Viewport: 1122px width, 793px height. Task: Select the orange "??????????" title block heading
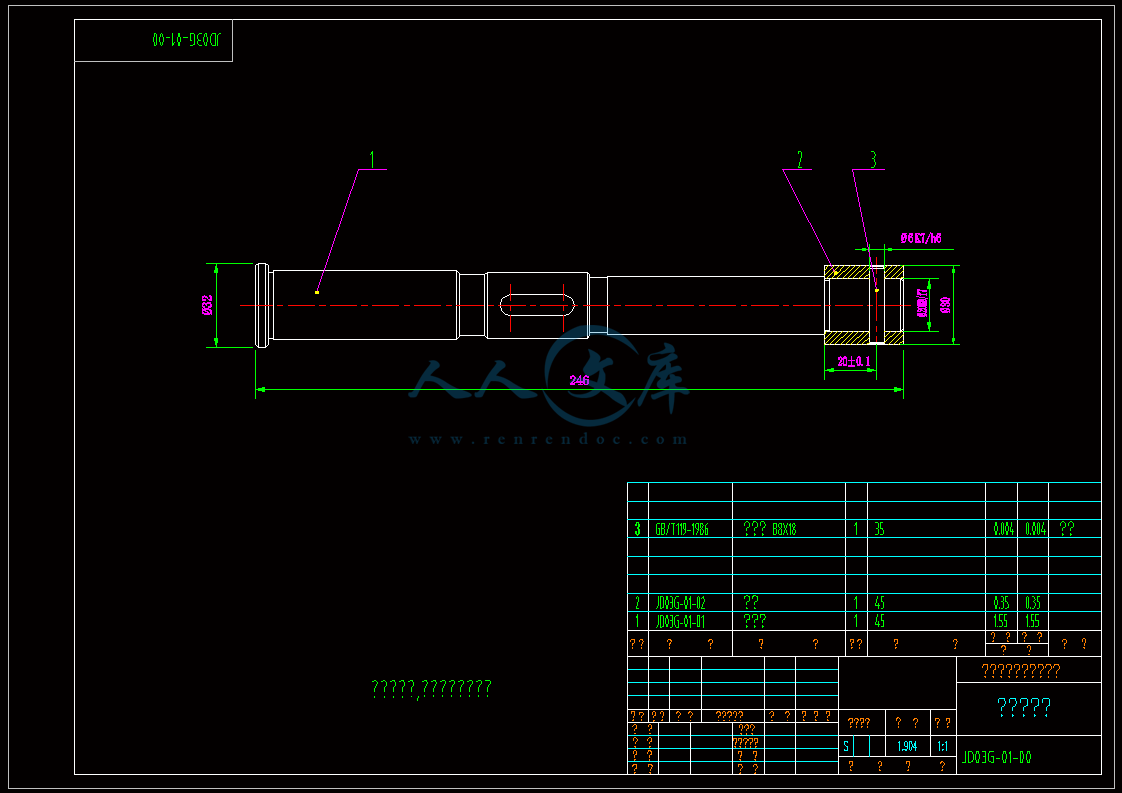click(1021, 671)
